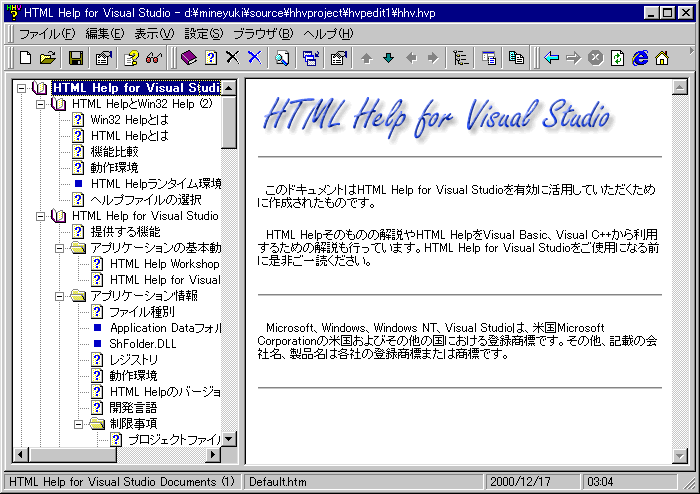Refresh the browser page with green arrows icon
Image resolution: width=700 pixels, height=494 pixels.
617,58
